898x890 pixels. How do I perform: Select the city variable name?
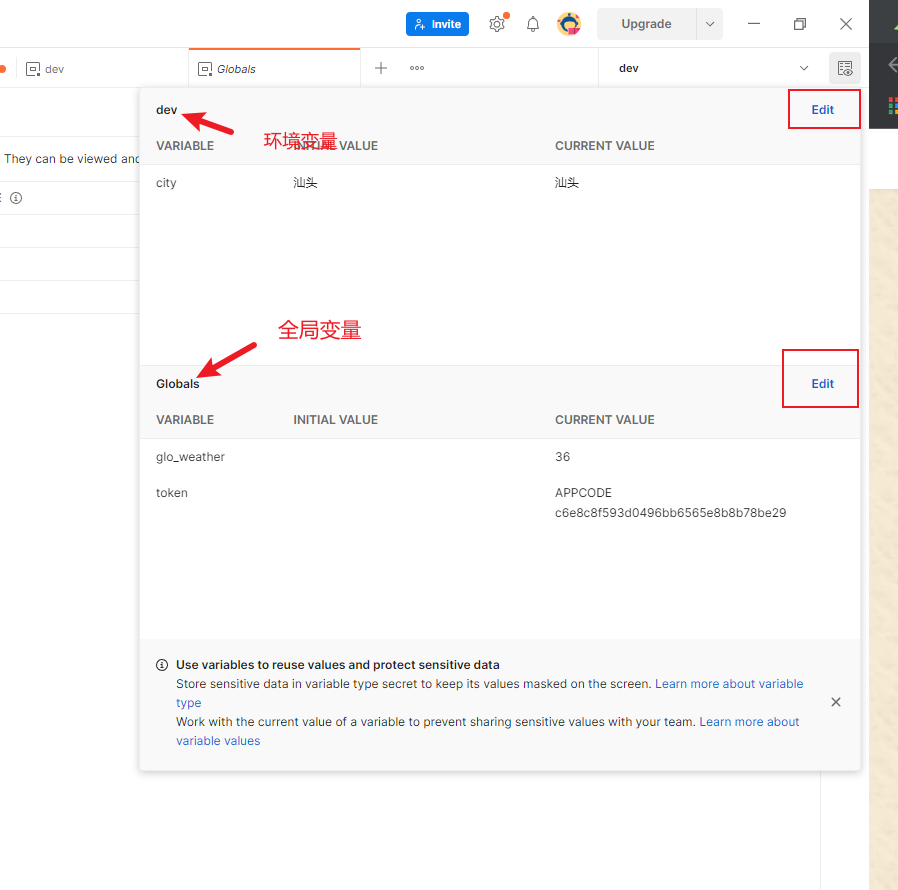[166, 183]
